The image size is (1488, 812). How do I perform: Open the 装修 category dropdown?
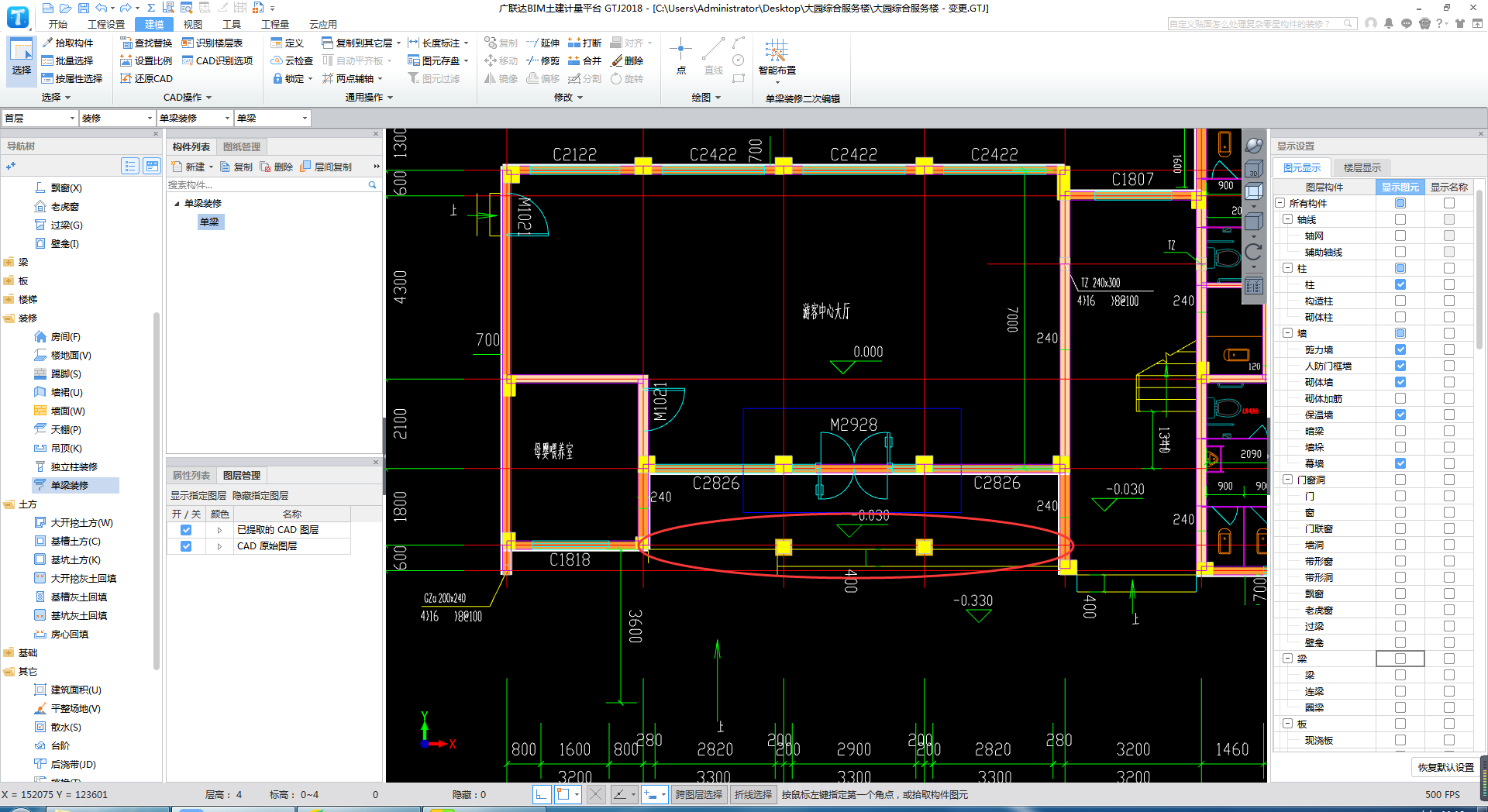point(117,118)
